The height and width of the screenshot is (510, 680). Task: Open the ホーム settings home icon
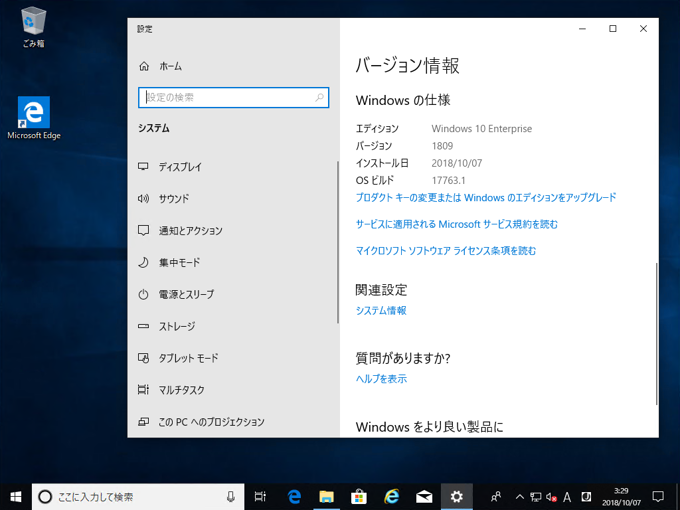point(144,66)
